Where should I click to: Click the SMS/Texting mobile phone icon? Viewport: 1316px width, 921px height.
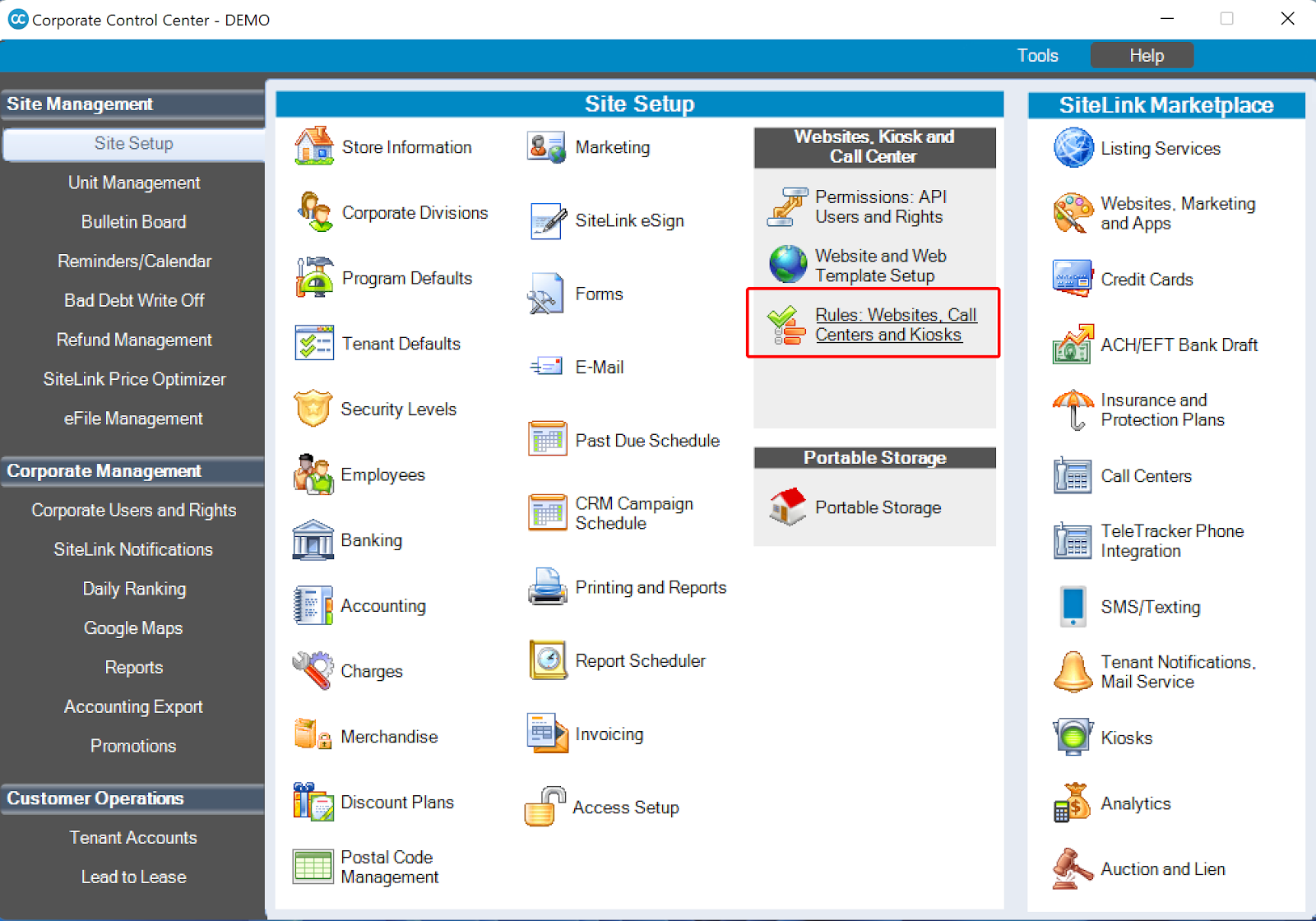[1073, 606]
